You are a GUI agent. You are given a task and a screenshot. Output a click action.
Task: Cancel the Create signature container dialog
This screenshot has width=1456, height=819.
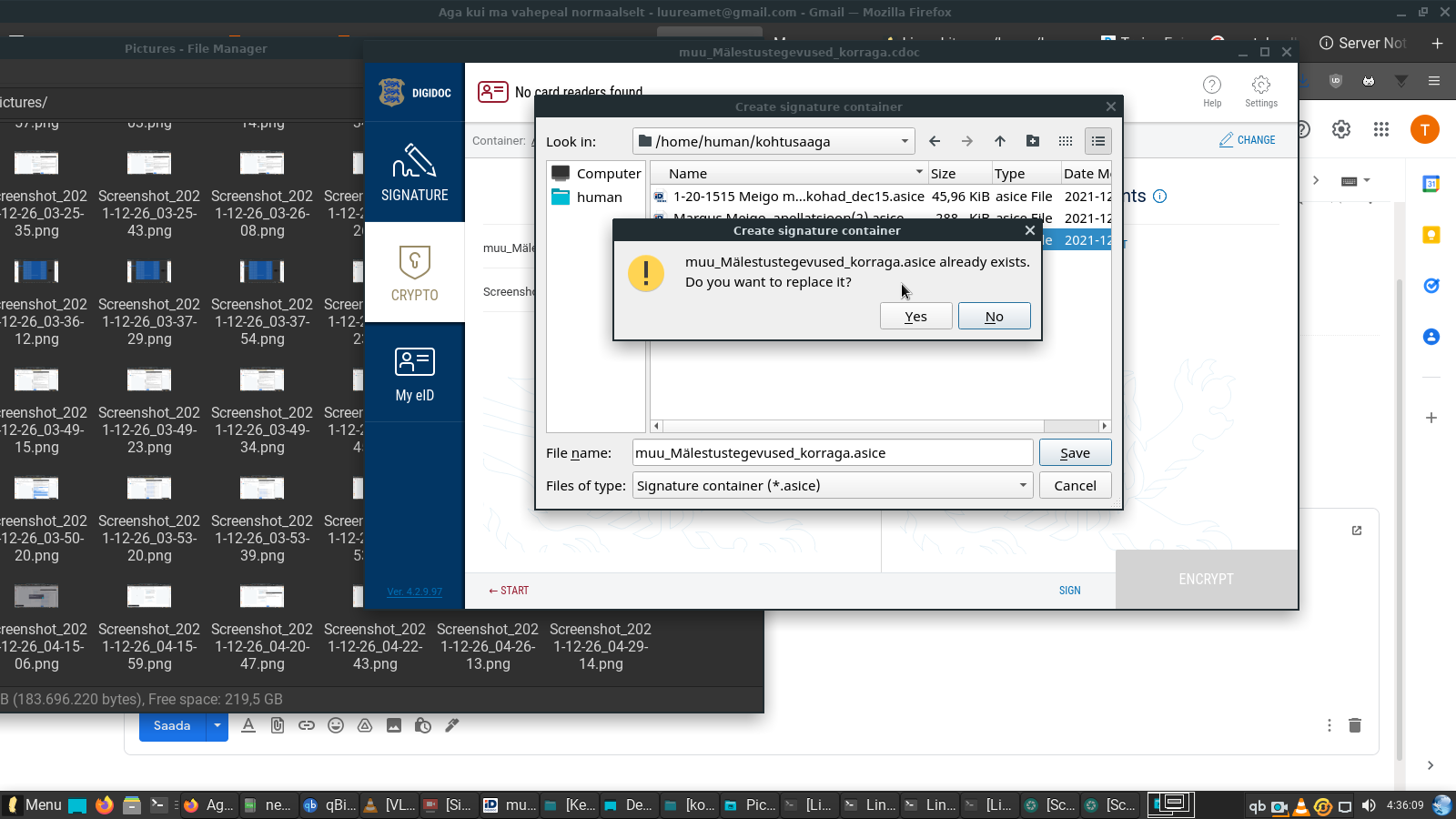click(x=1075, y=485)
